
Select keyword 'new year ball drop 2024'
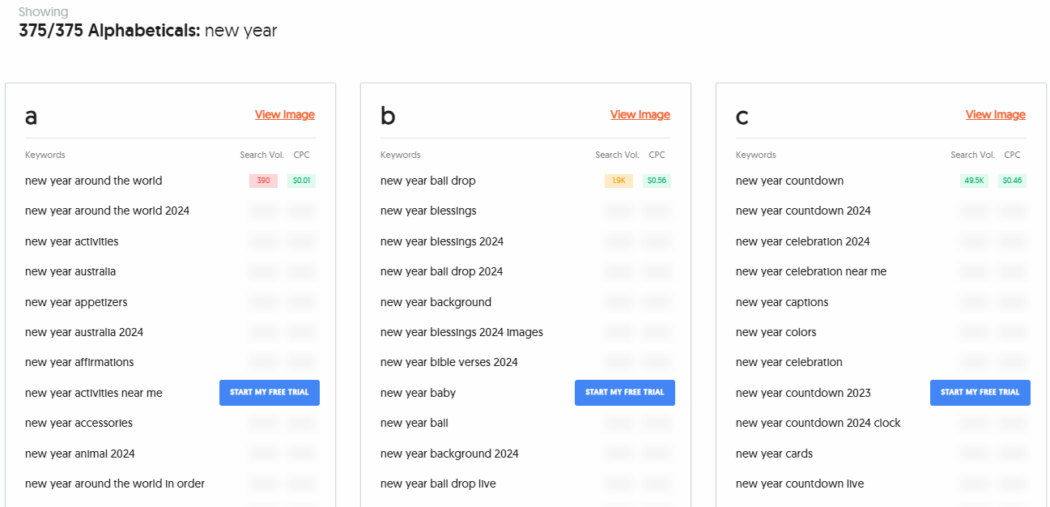pos(441,272)
